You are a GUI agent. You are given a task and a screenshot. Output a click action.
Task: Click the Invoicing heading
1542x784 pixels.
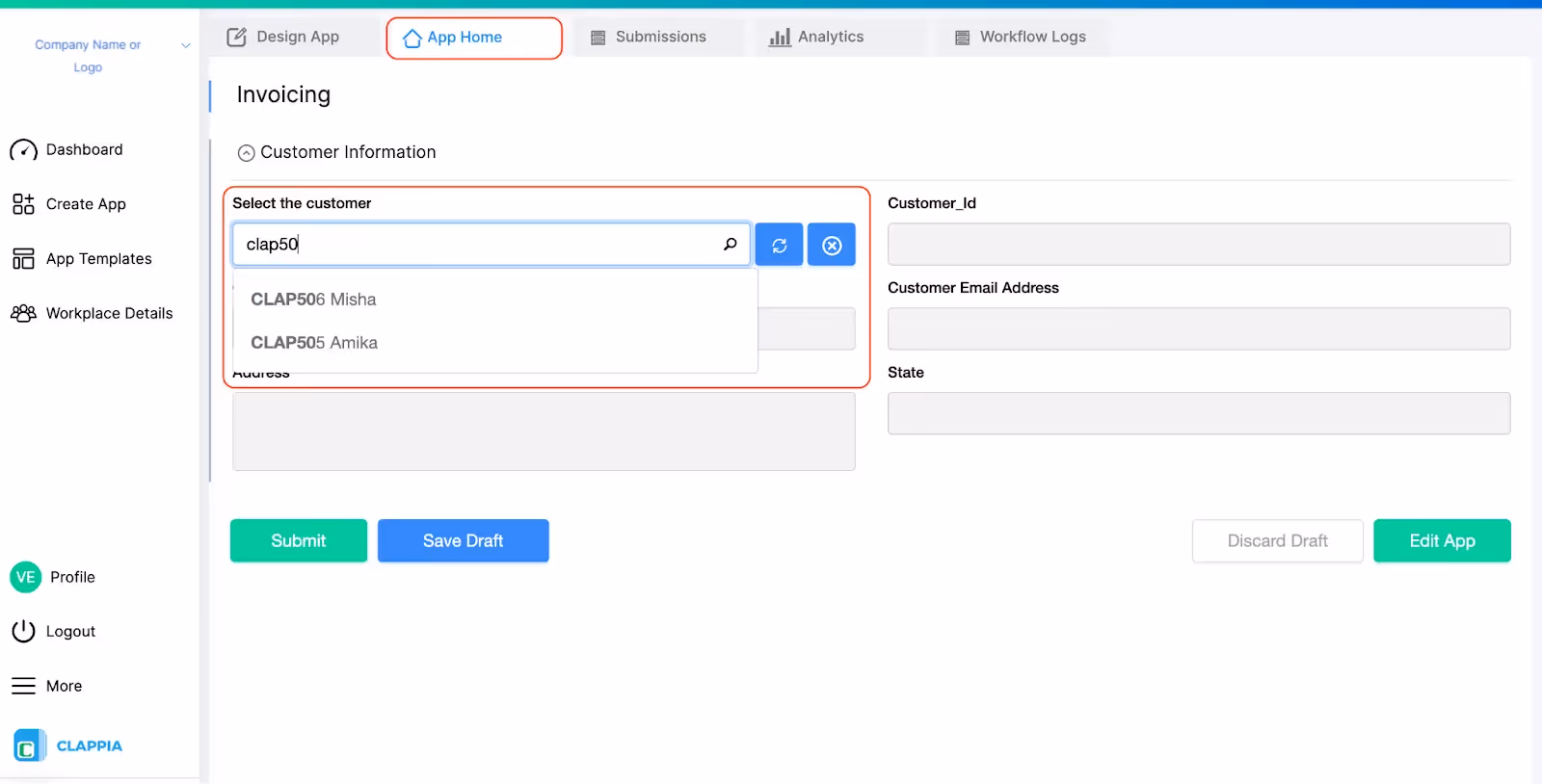[283, 94]
